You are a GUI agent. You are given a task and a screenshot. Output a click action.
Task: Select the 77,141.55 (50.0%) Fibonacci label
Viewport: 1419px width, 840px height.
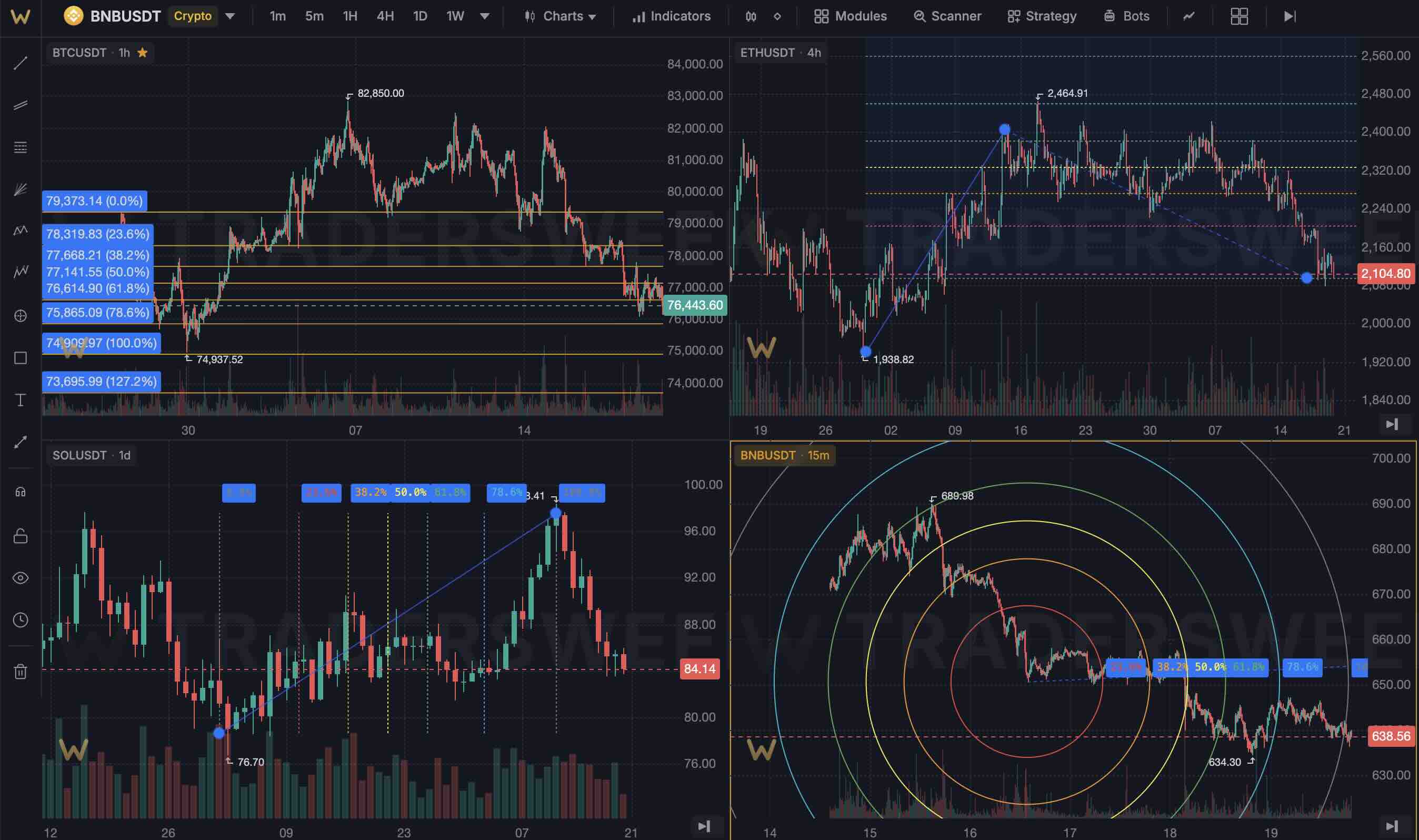click(x=97, y=272)
